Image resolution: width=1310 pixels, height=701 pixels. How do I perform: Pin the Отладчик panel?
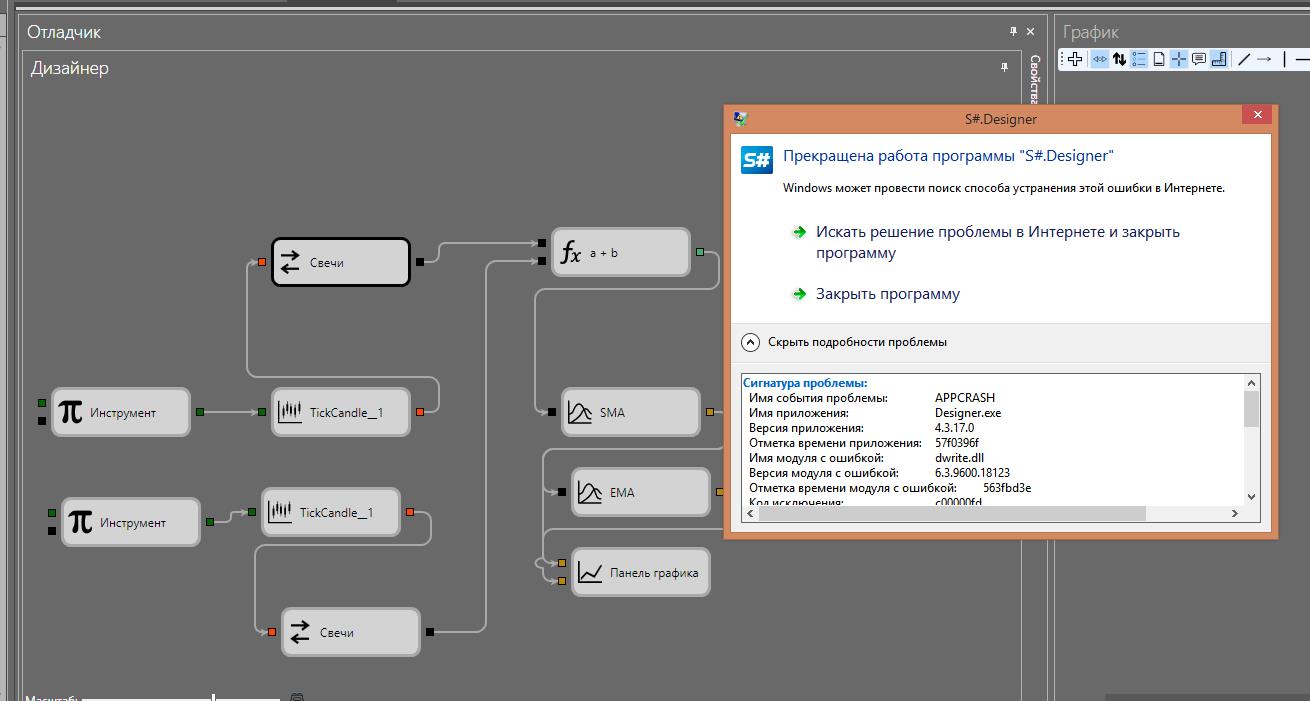click(x=1013, y=32)
